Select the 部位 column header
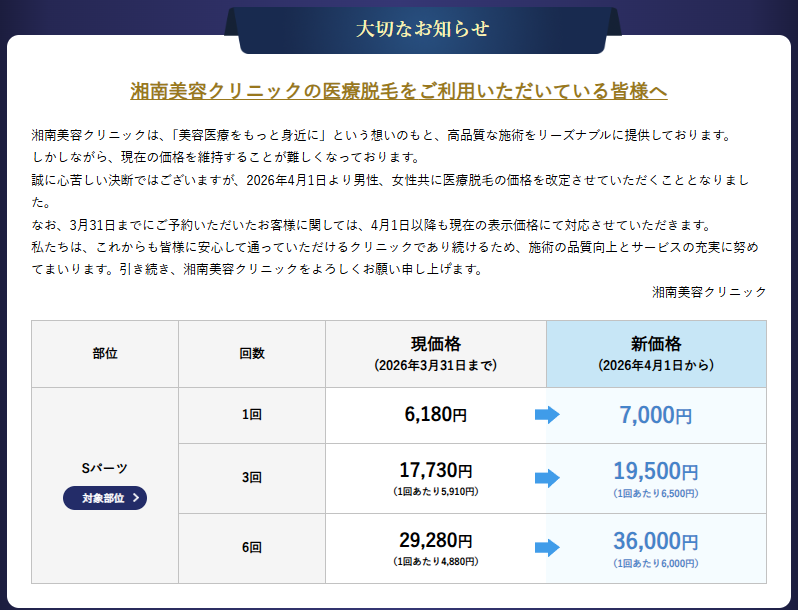This screenshot has height=610, width=798. point(105,354)
